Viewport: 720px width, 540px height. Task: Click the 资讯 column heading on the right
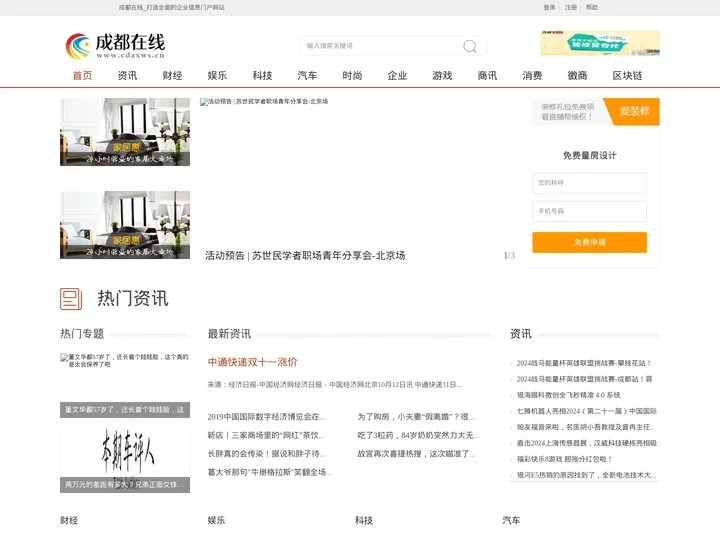point(521,334)
